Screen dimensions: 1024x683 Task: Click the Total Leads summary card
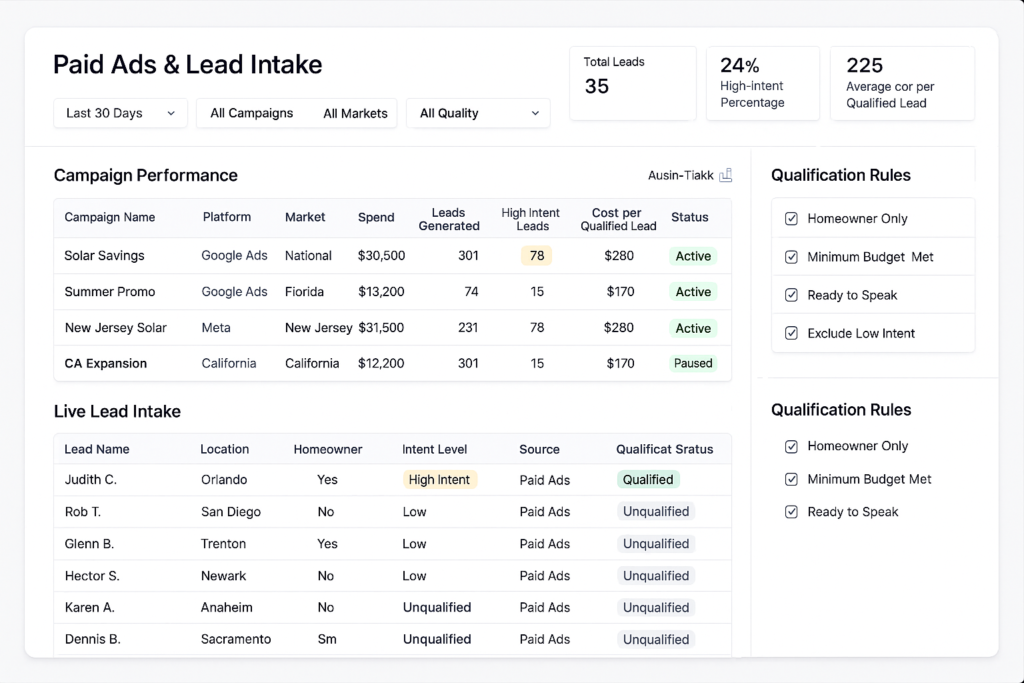point(633,83)
